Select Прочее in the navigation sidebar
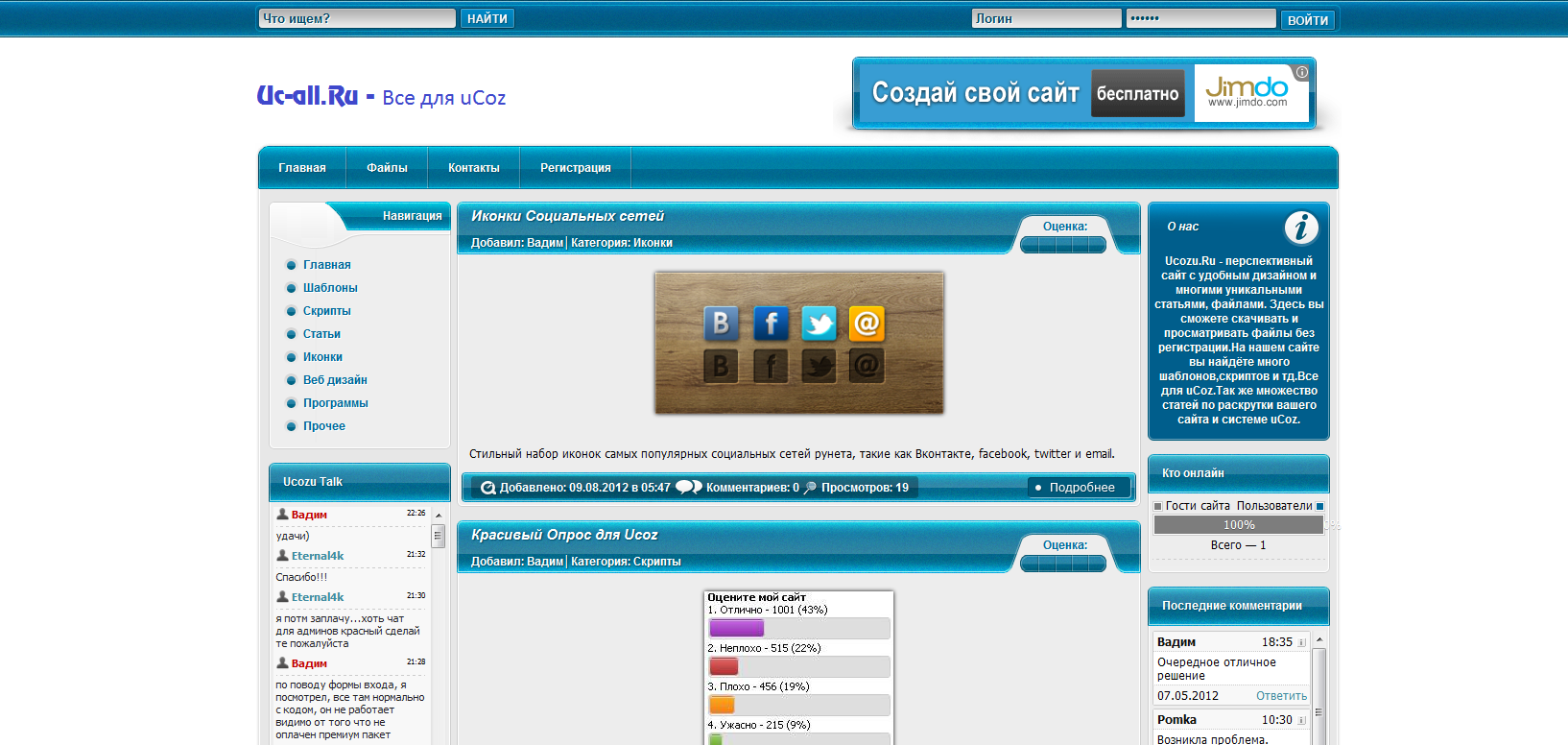 coord(324,426)
